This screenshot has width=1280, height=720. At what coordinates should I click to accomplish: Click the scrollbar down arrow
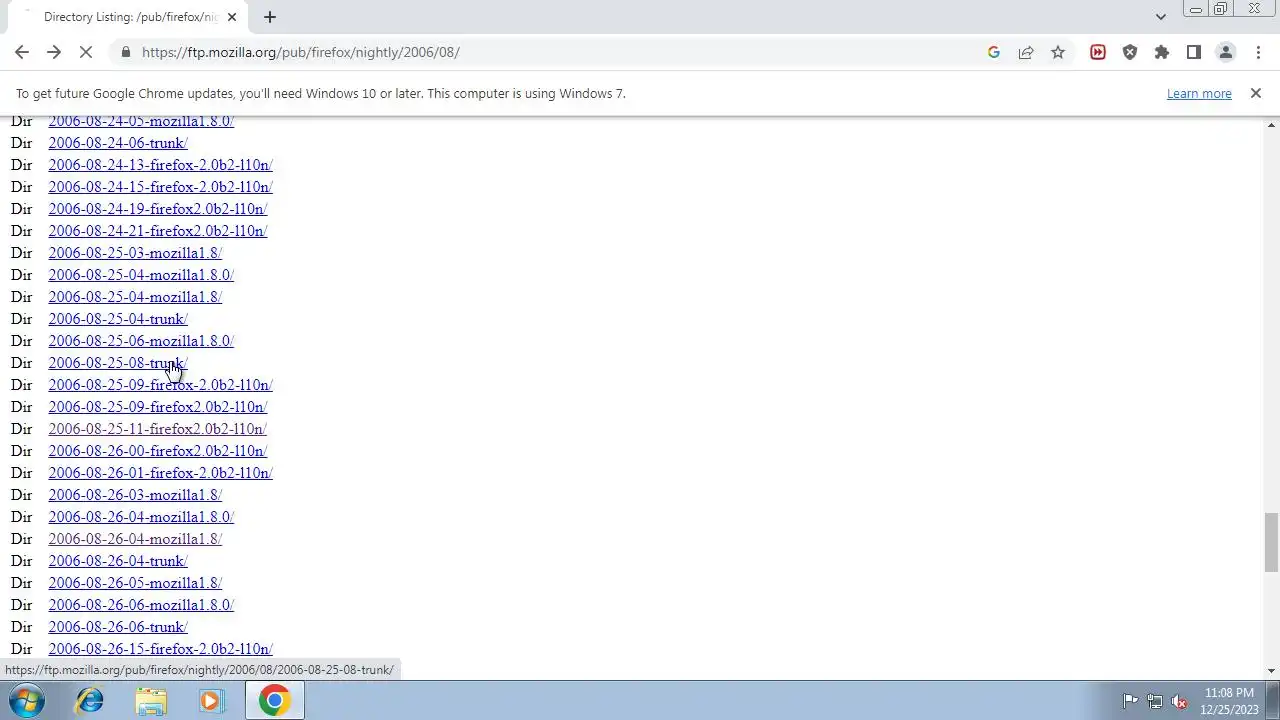point(1271,671)
